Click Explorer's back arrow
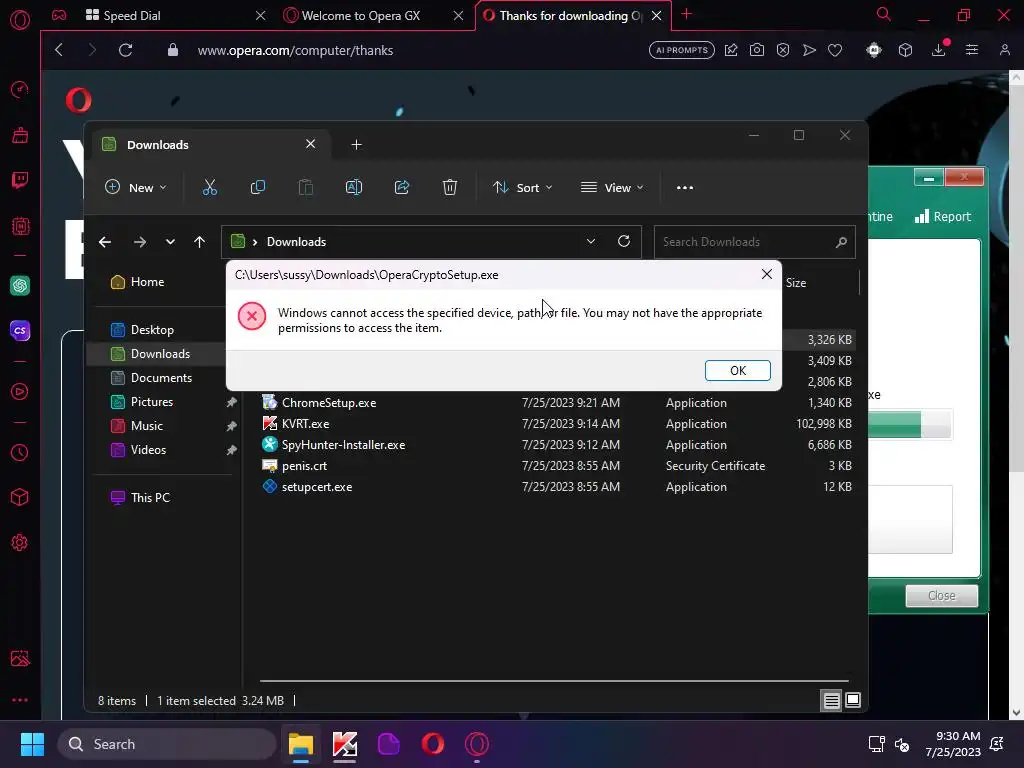The width and height of the screenshot is (1024, 768). pyautogui.click(x=105, y=242)
